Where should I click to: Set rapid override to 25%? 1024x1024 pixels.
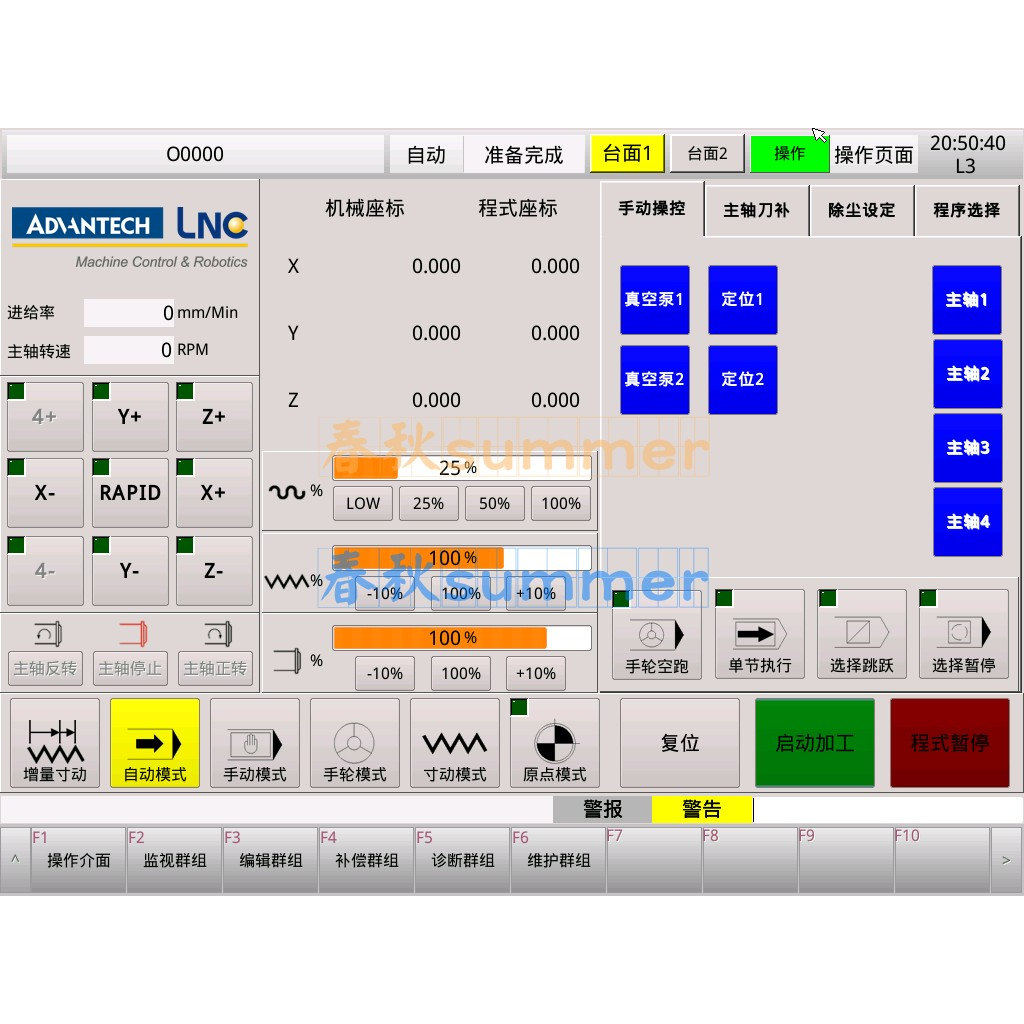click(428, 504)
